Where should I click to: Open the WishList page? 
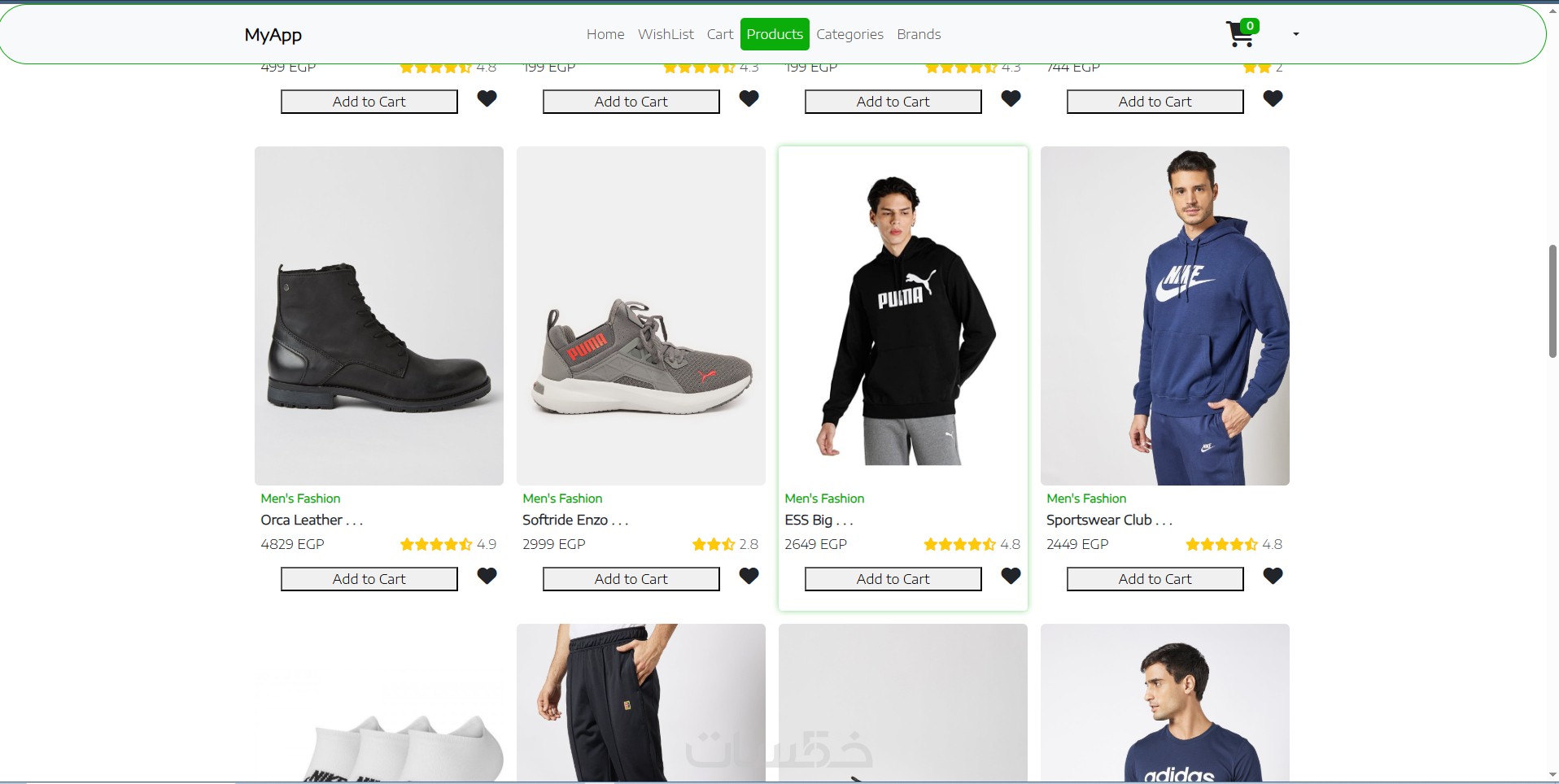pyautogui.click(x=666, y=34)
